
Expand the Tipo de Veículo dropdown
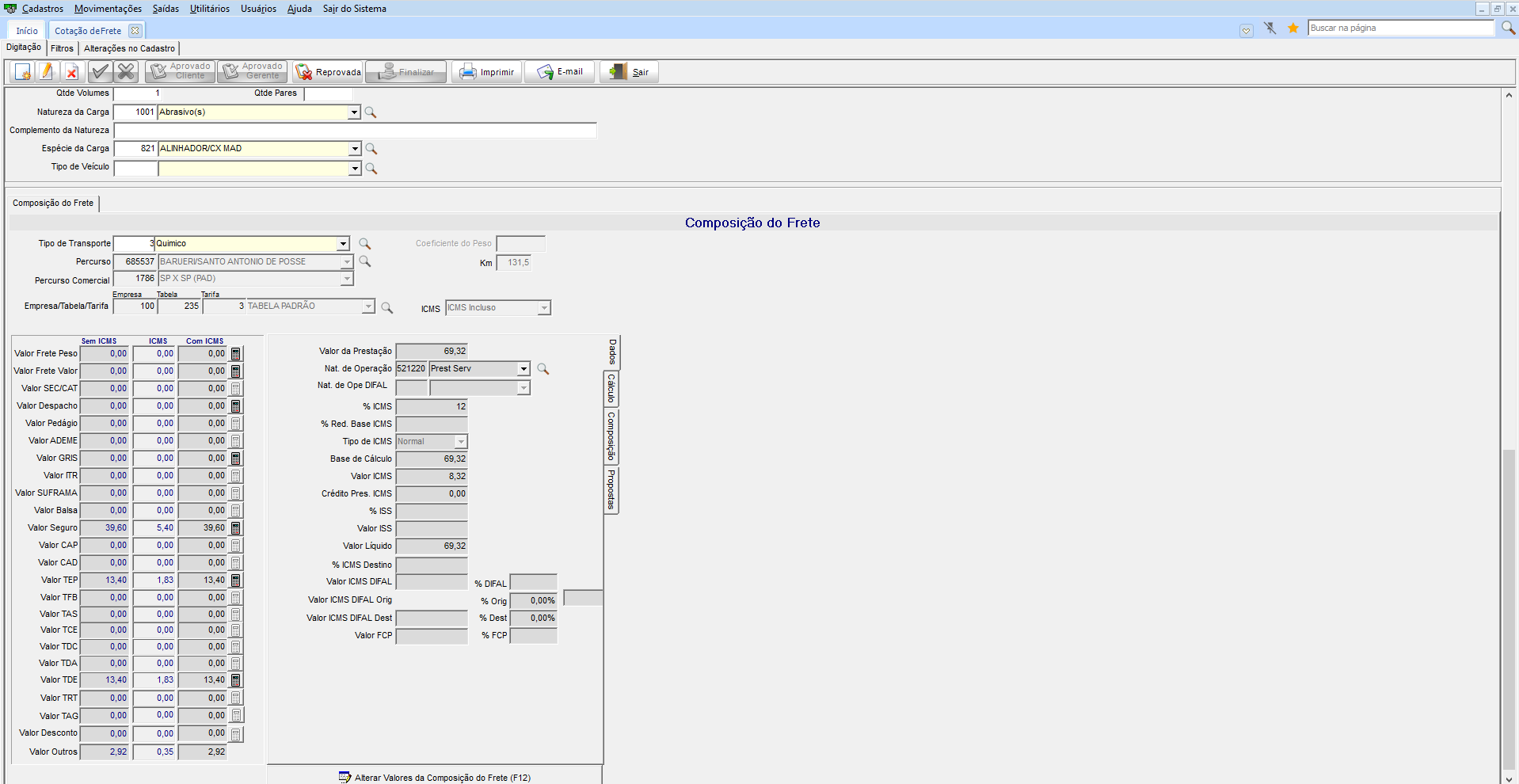[x=355, y=169]
